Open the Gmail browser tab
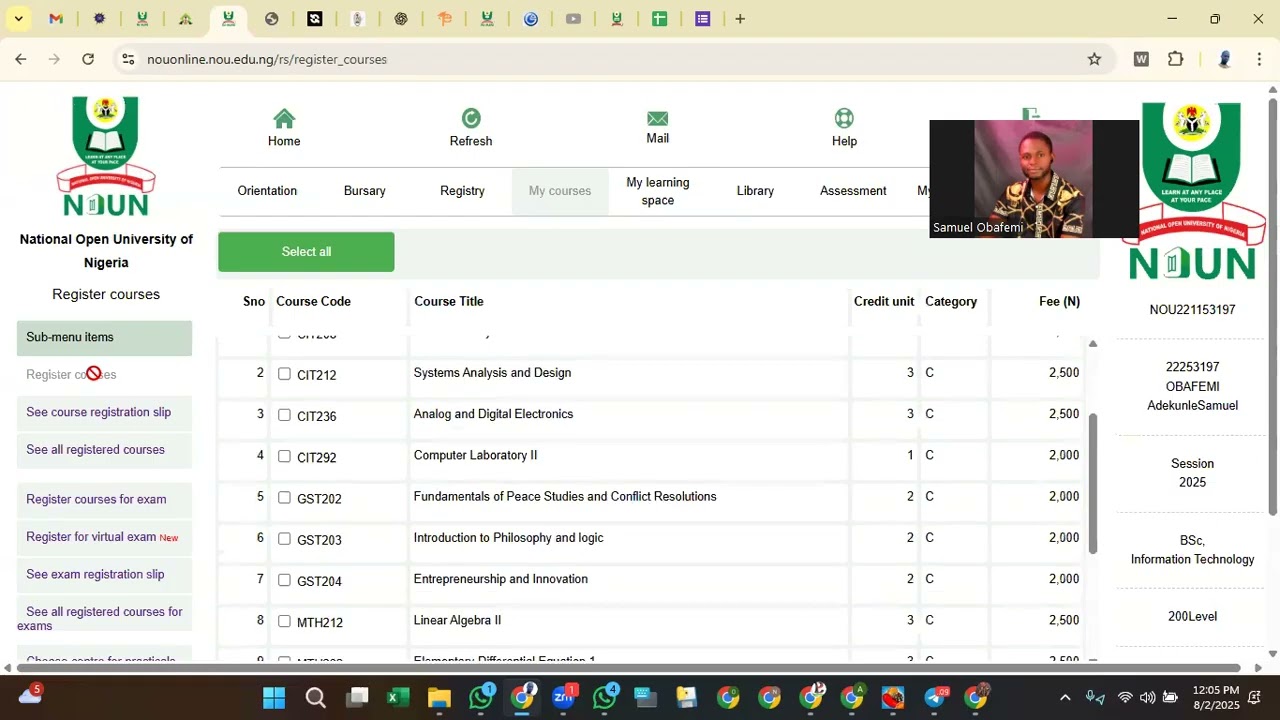Image resolution: width=1280 pixels, height=720 pixels. [x=56, y=19]
